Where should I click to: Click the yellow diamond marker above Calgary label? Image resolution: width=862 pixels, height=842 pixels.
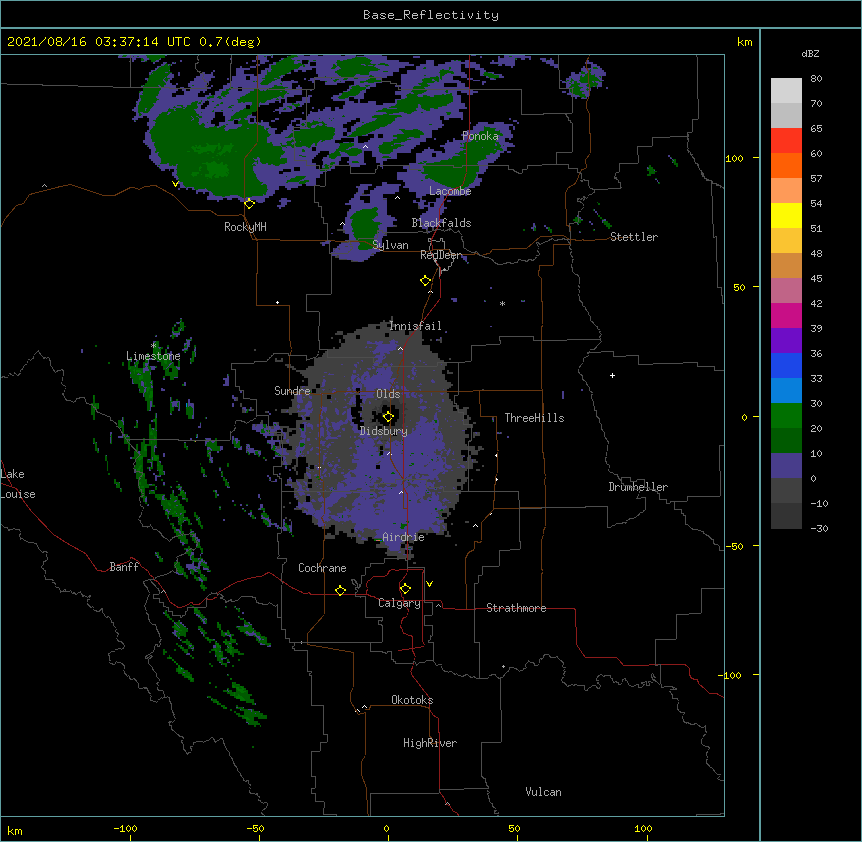pyautogui.click(x=405, y=589)
